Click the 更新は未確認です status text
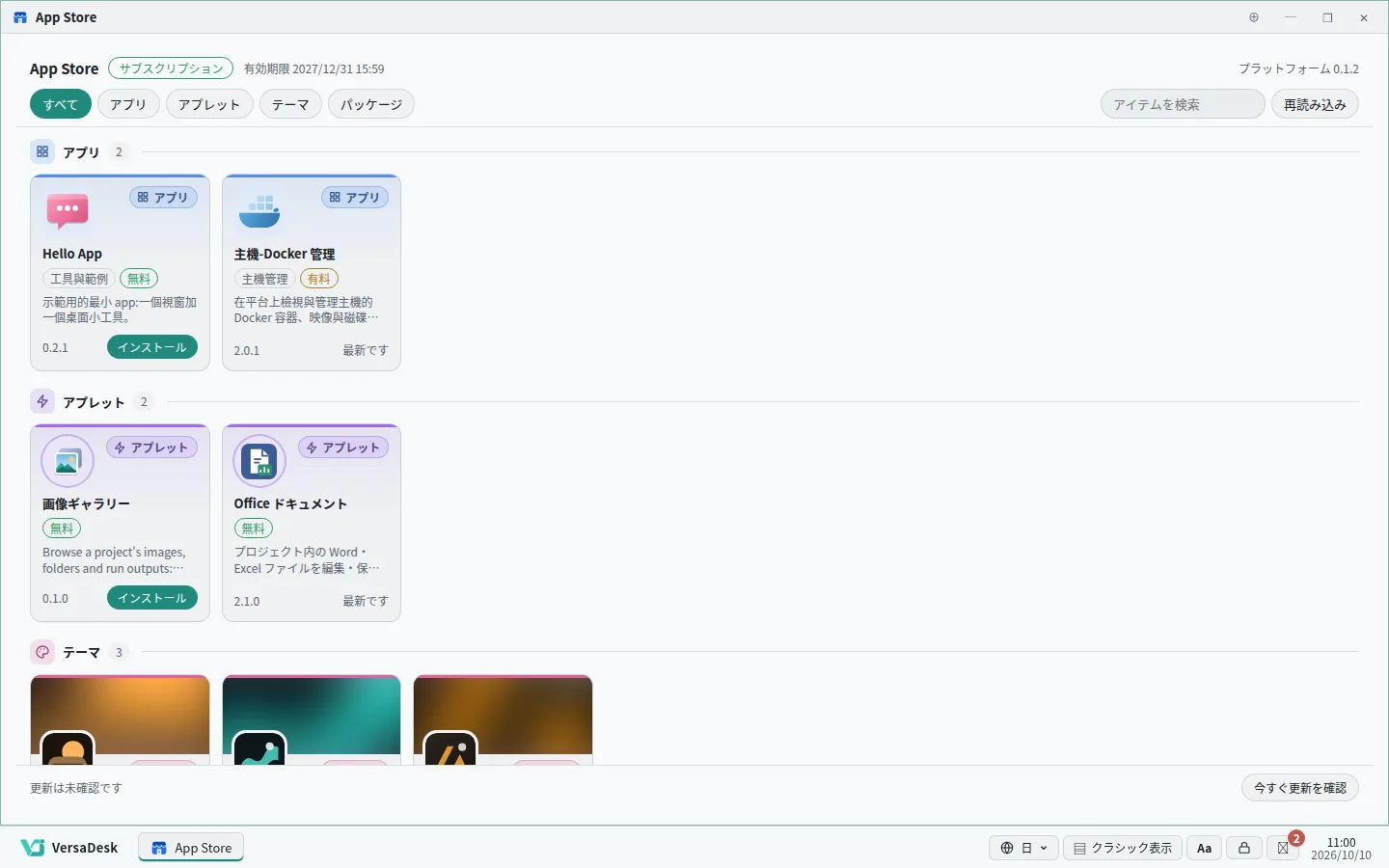The width and height of the screenshot is (1389, 868). click(76, 788)
